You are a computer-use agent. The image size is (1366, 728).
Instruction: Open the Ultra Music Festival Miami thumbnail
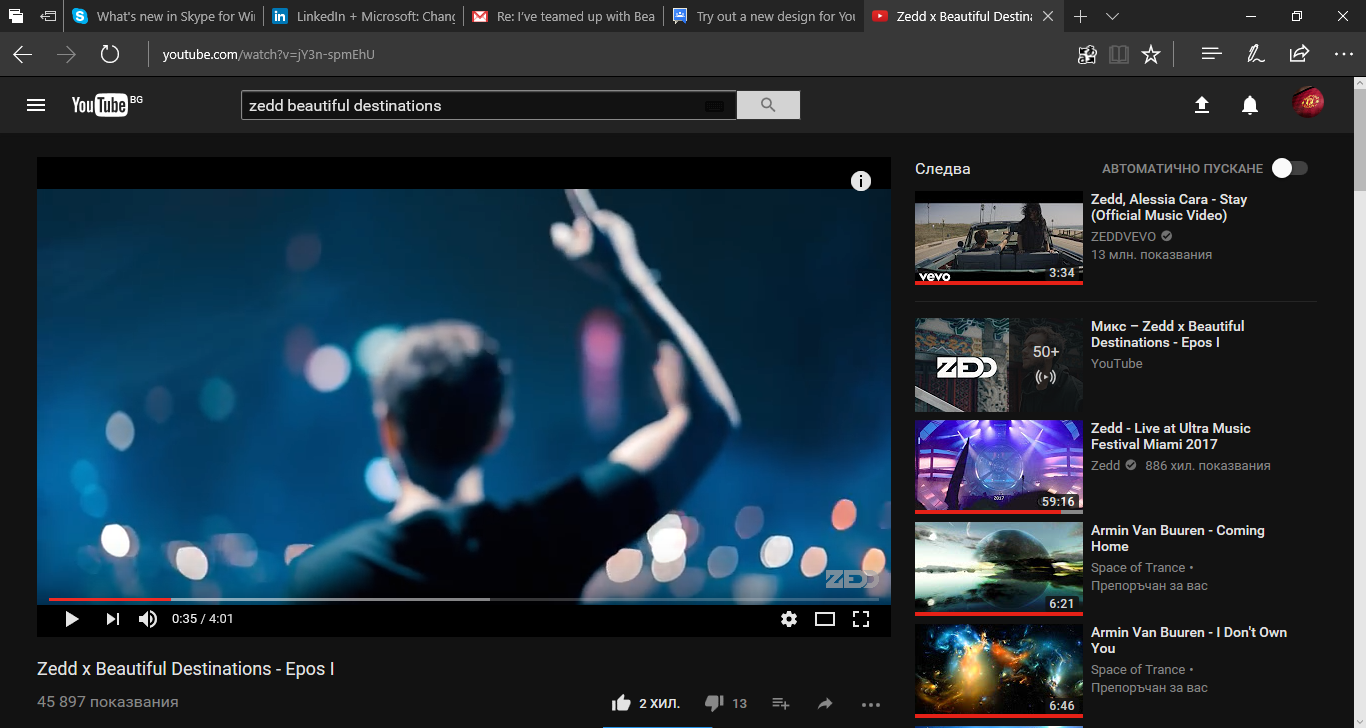pos(999,467)
